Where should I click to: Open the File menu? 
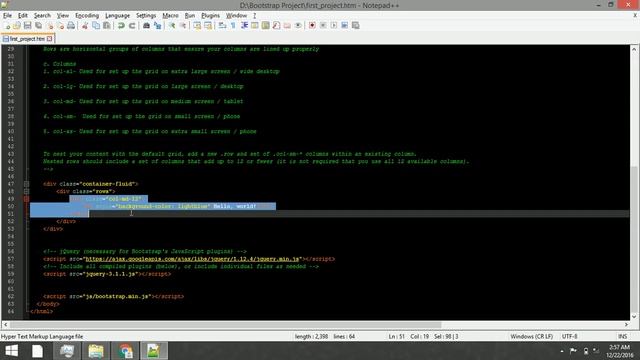coord(7,16)
